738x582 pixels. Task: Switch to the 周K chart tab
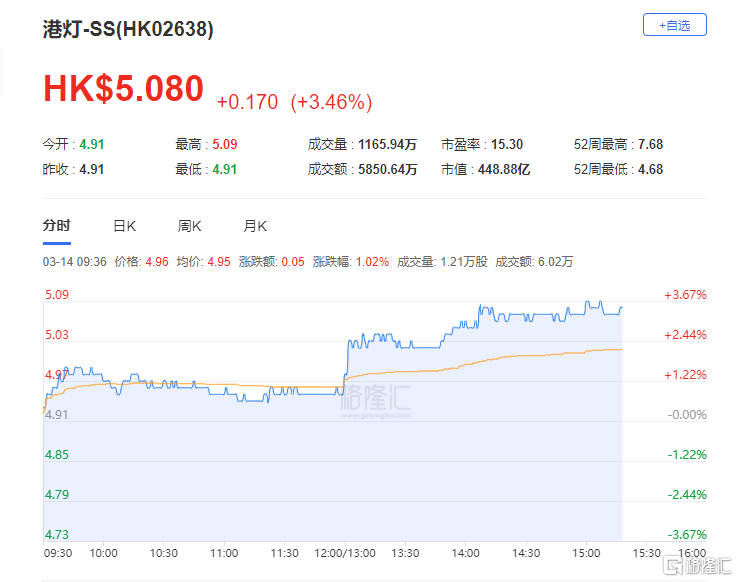point(189,226)
